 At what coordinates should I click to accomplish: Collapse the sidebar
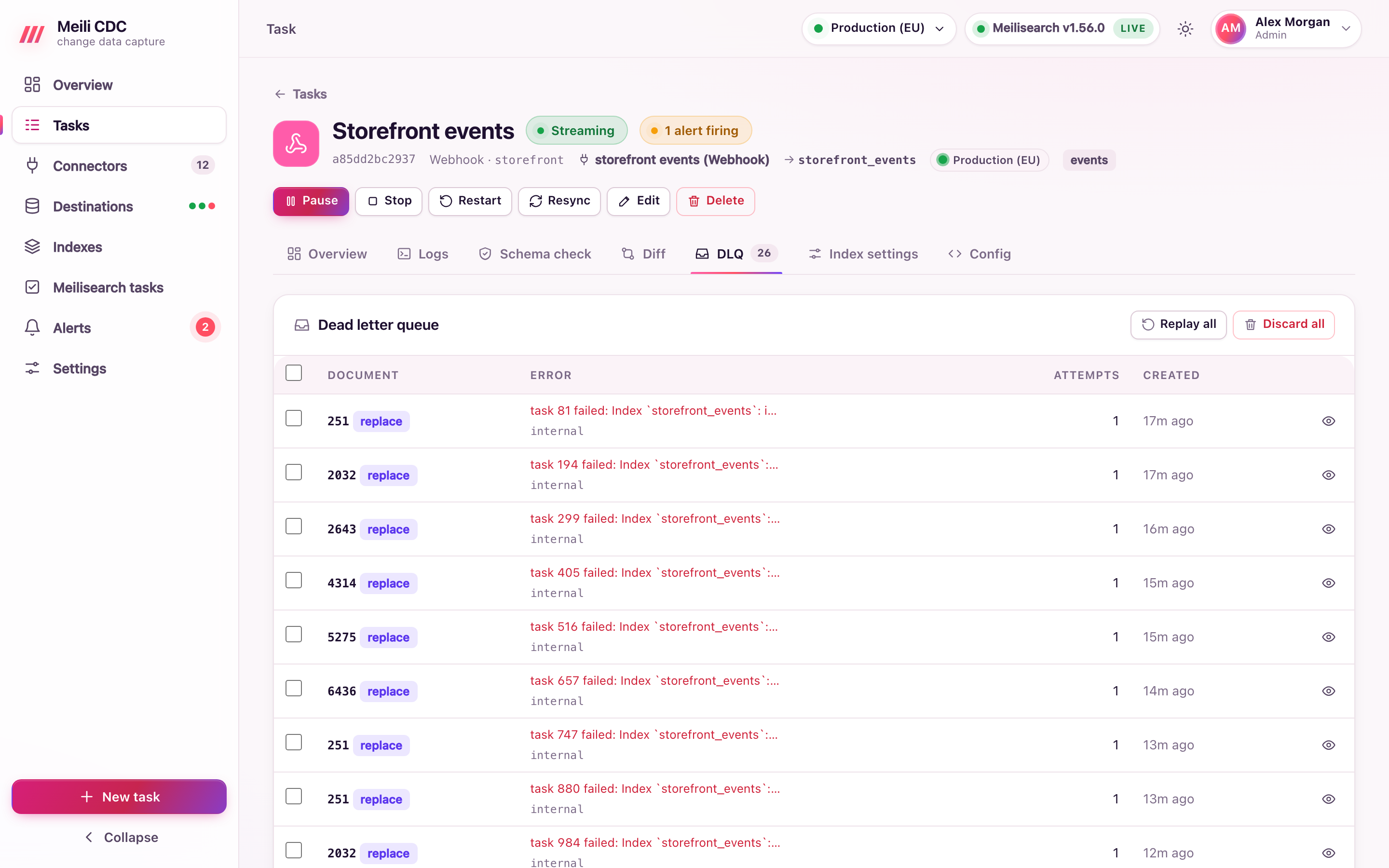(120, 837)
